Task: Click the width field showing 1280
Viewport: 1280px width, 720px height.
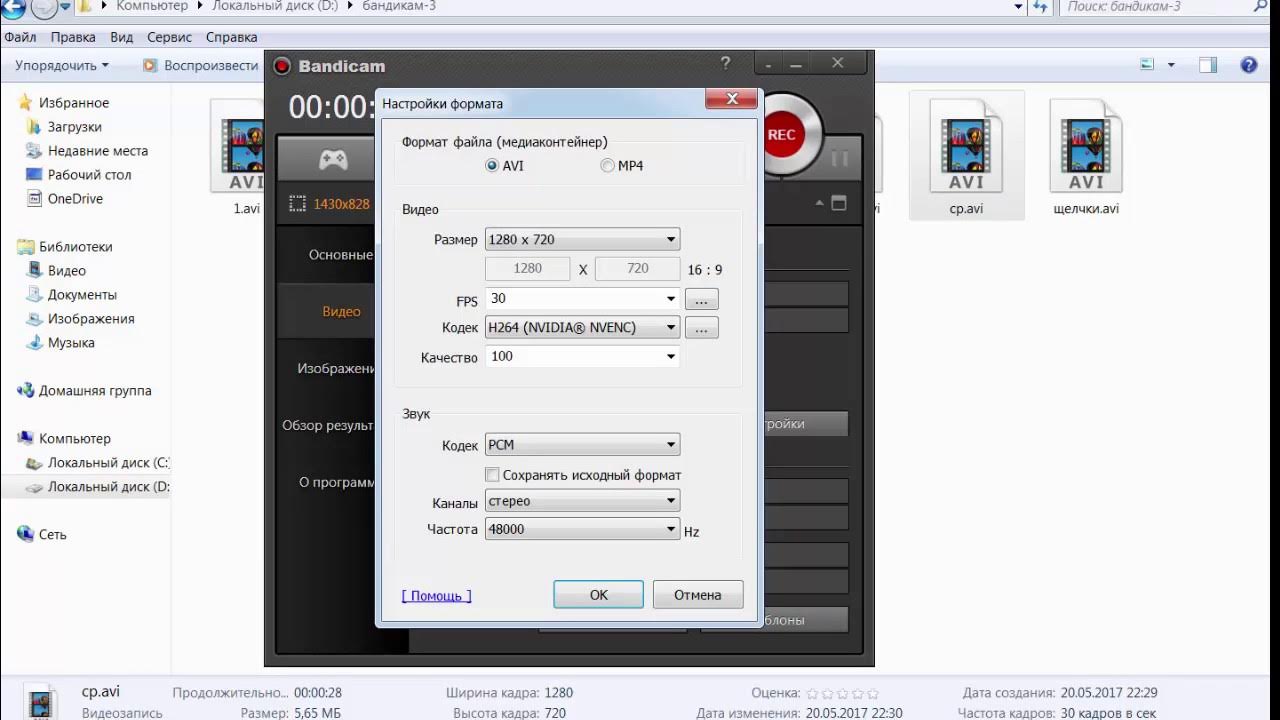Action: [x=528, y=269]
